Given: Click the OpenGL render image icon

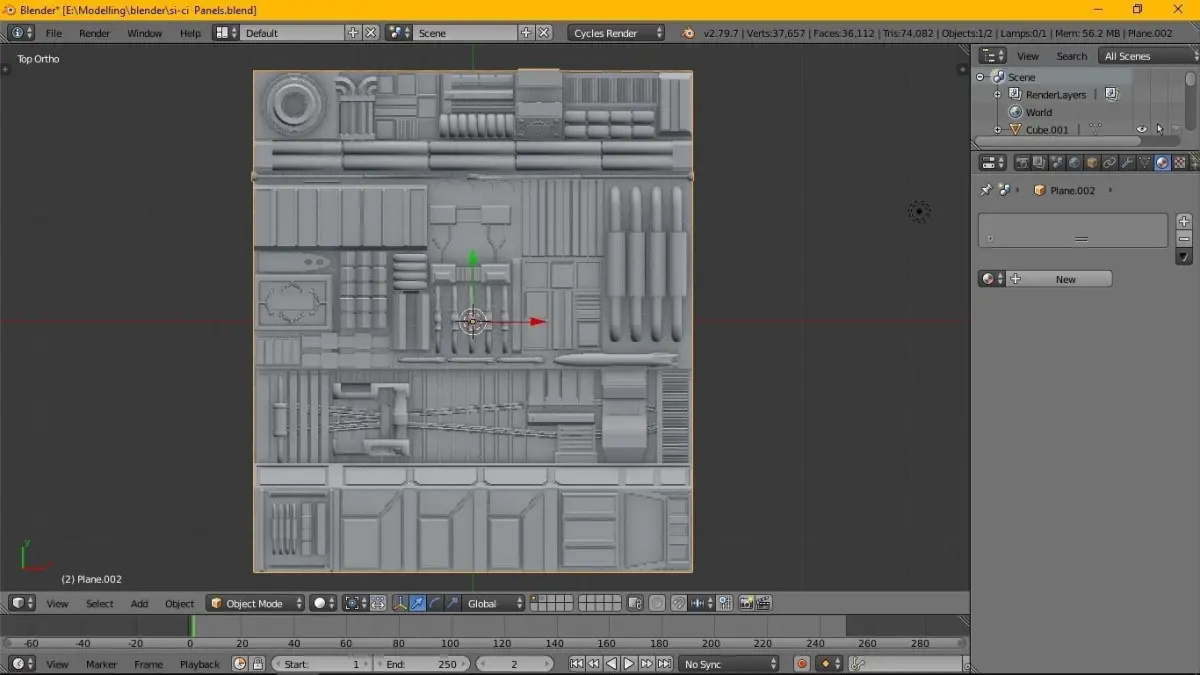Looking at the screenshot, I should (x=746, y=603).
